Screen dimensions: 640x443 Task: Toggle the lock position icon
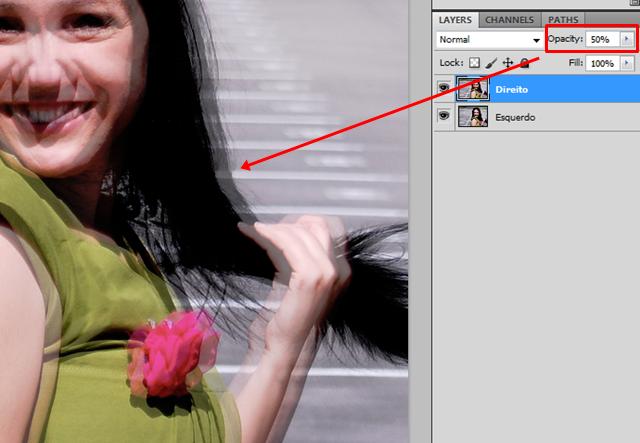[508, 62]
